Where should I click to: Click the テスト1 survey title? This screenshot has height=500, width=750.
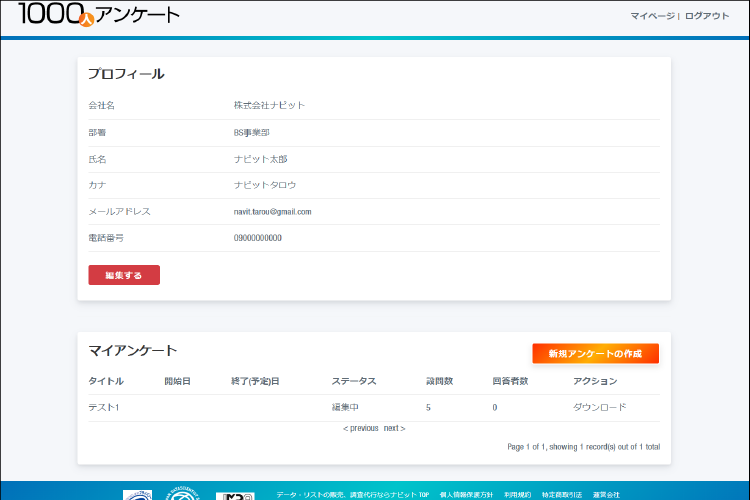point(104,407)
